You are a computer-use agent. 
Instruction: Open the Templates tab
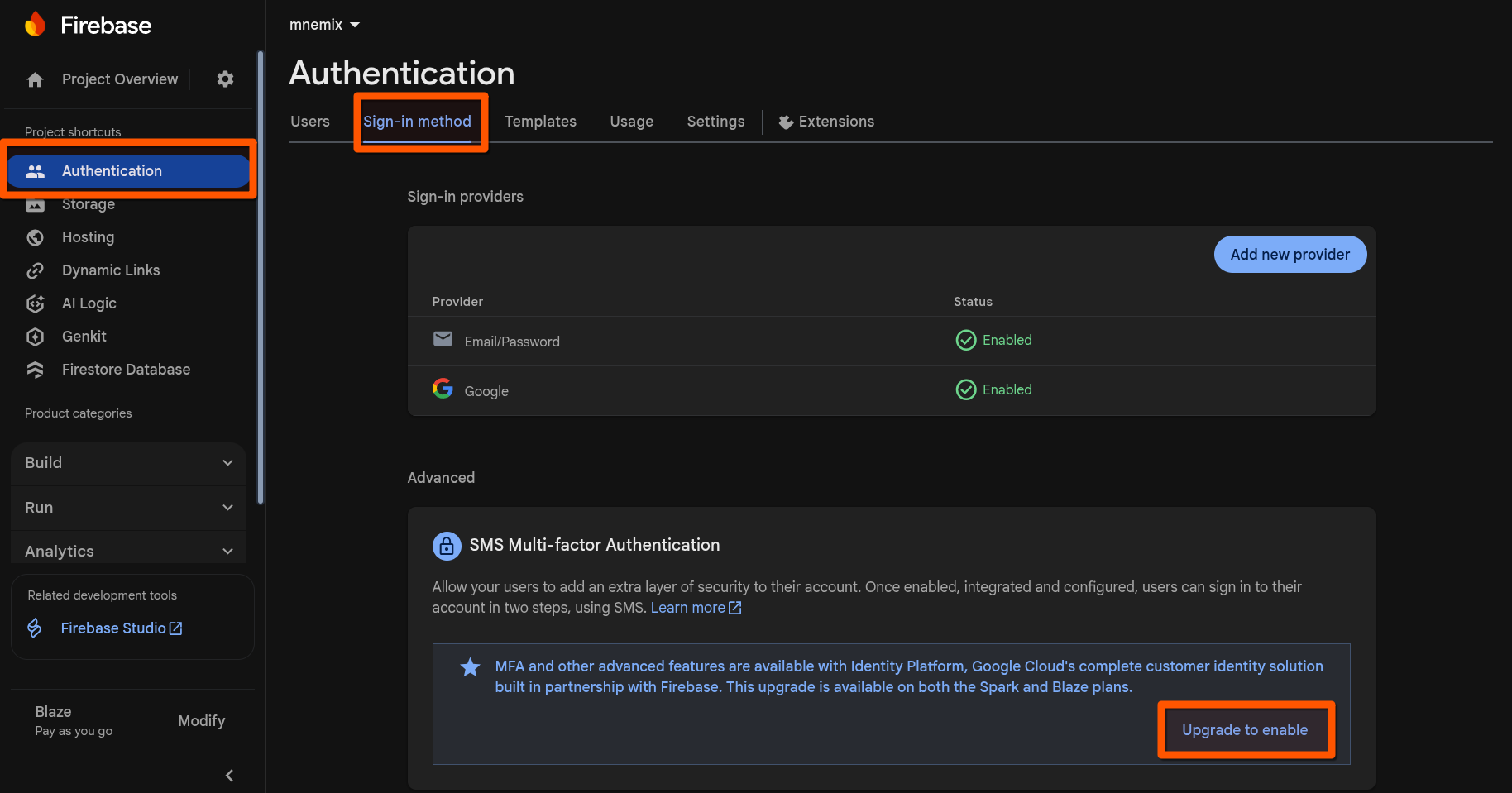540,121
